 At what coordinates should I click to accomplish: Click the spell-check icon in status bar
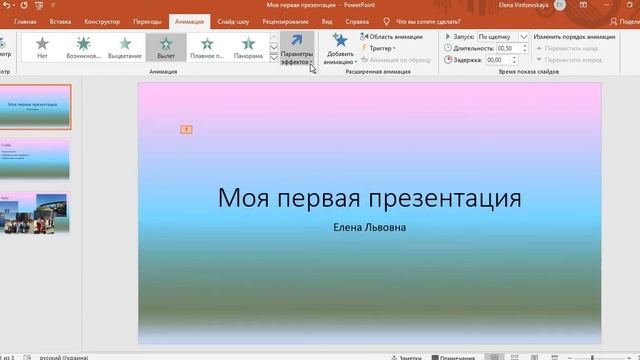pos(27,358)
